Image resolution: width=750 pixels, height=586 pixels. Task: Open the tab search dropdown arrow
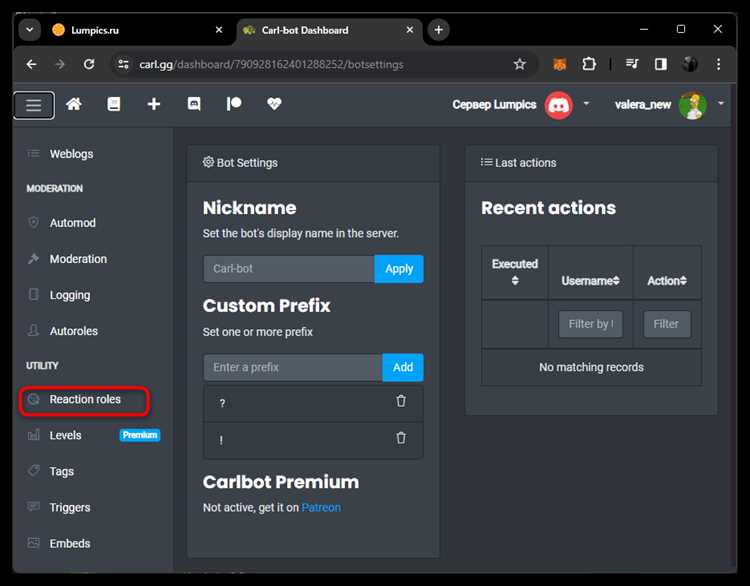30,30
